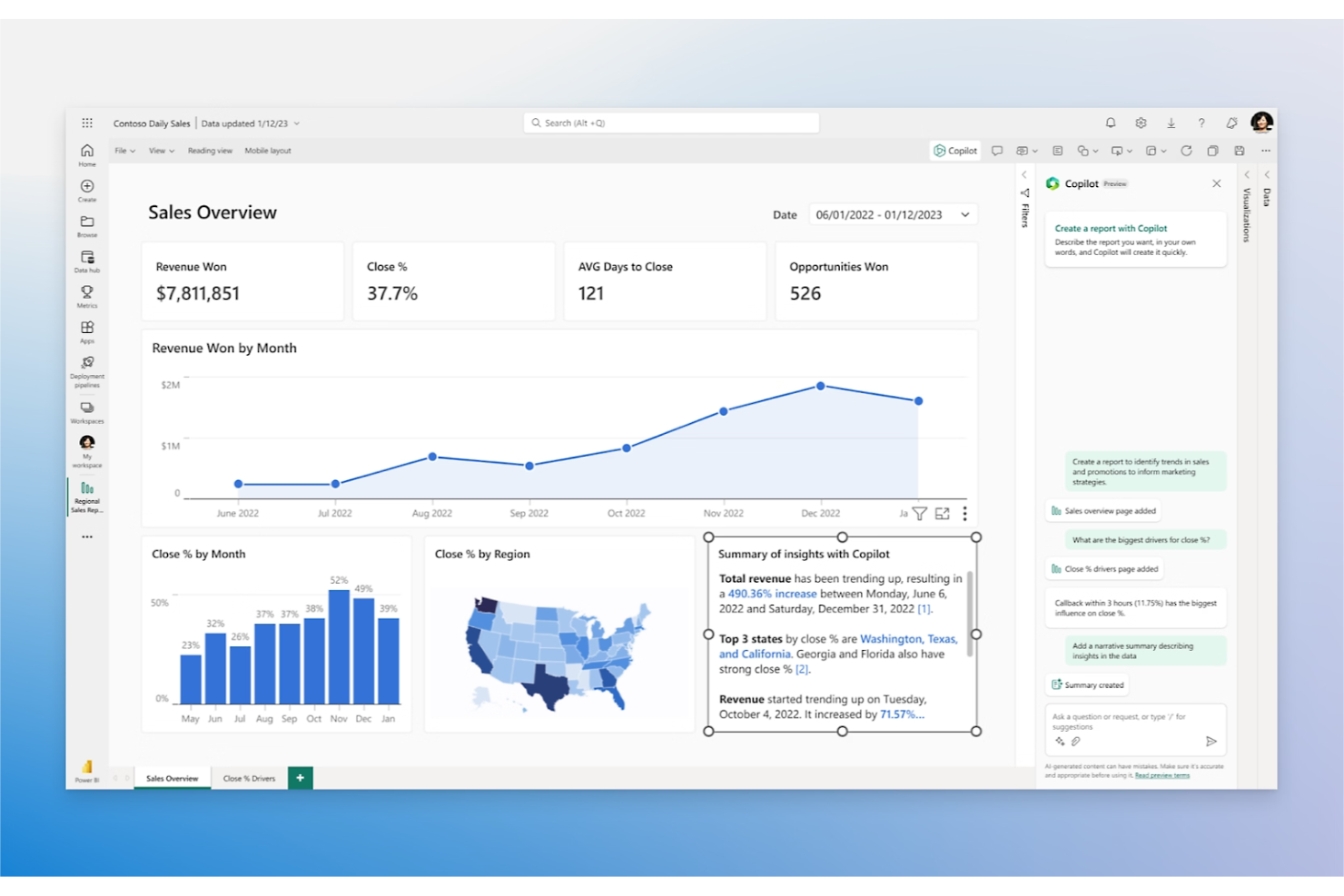Viewport: 1344px width, 896px height.
Task: Save the report with the save icon
Action: 1239,150
